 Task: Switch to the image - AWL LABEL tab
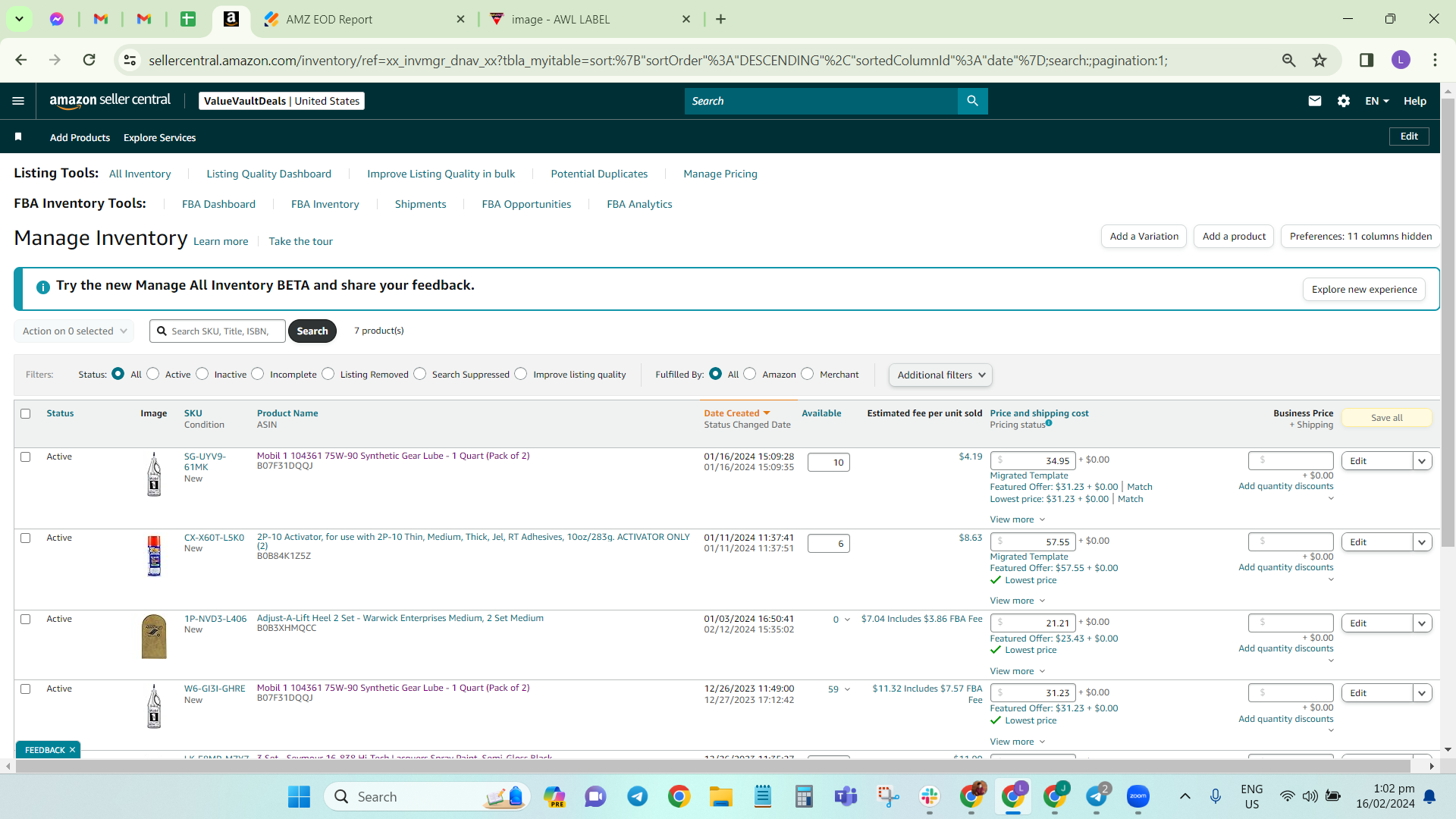click(590, 19)
